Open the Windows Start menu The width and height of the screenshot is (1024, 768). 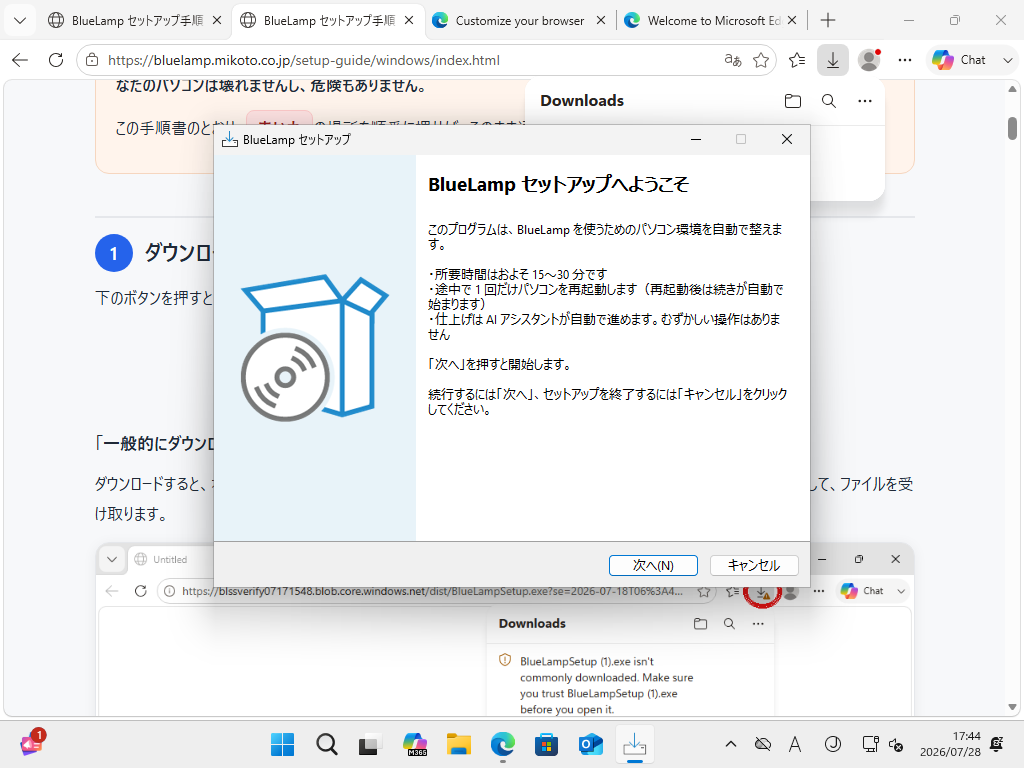[x=282, y=744]
